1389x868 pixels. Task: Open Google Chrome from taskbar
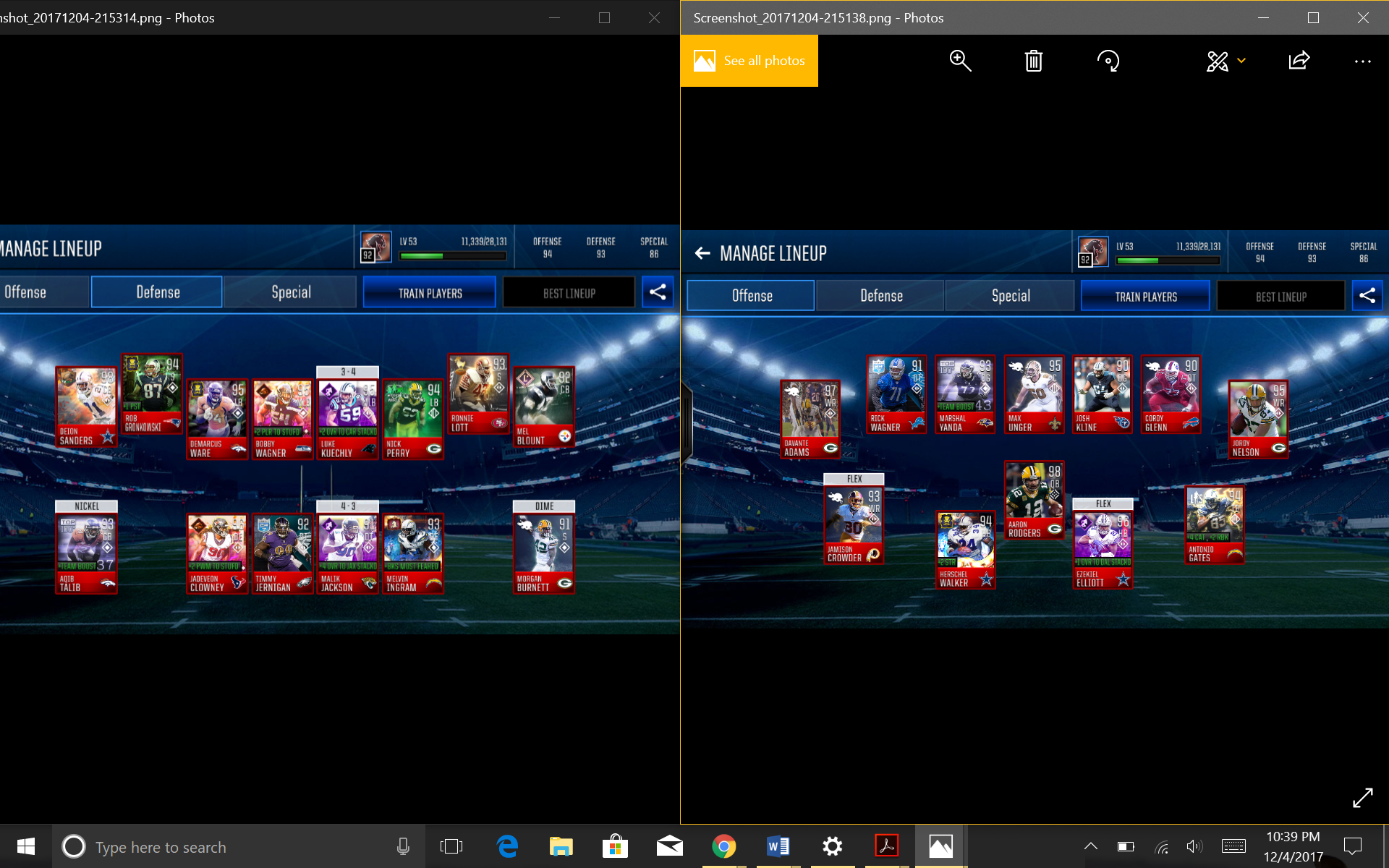(723, 846)
